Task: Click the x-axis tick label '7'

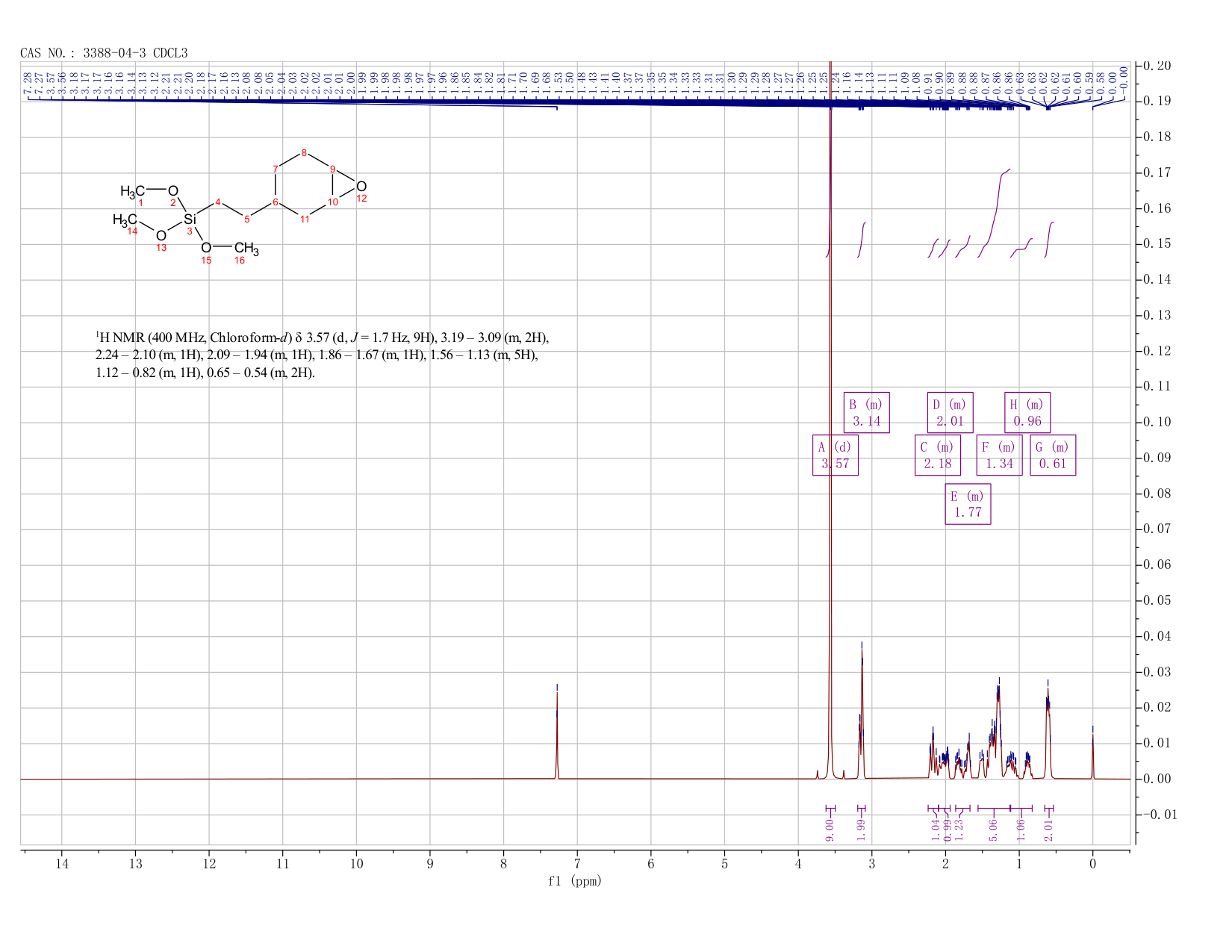Action: tap(577, 864)
